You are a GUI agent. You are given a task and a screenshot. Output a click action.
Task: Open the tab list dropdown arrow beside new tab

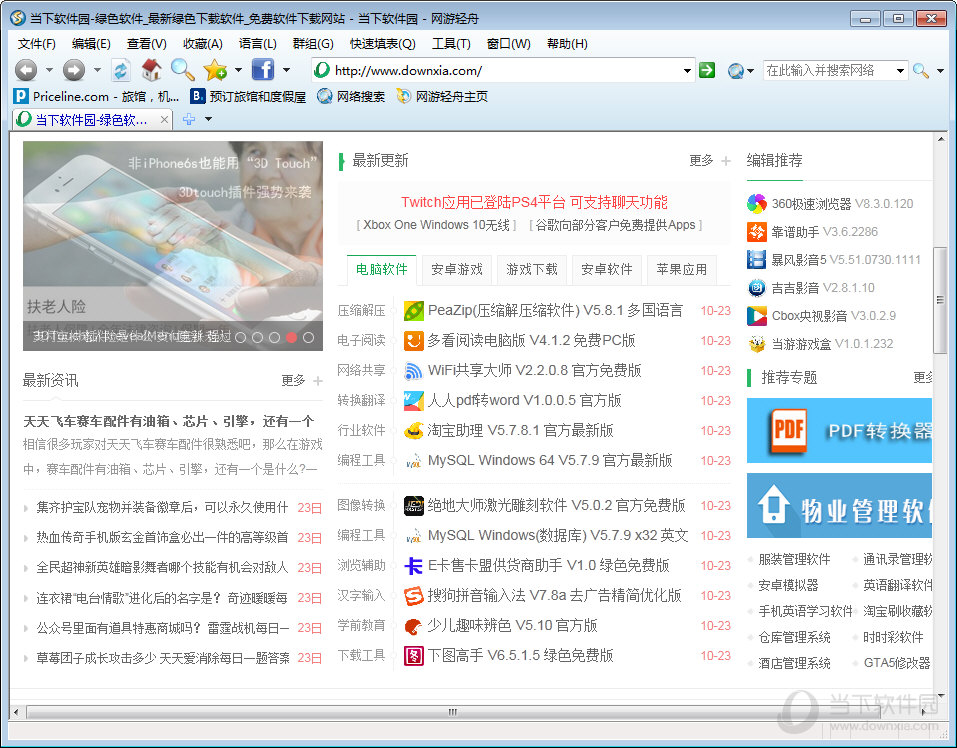click(208, 119)
